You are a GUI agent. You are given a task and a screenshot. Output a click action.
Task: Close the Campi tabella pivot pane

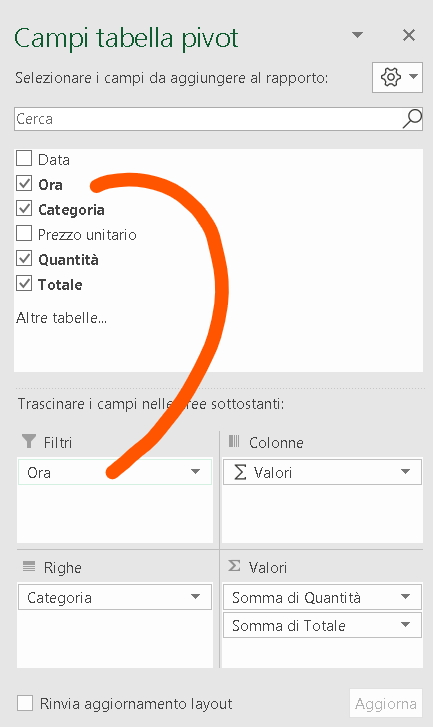(x=408, y=35)
